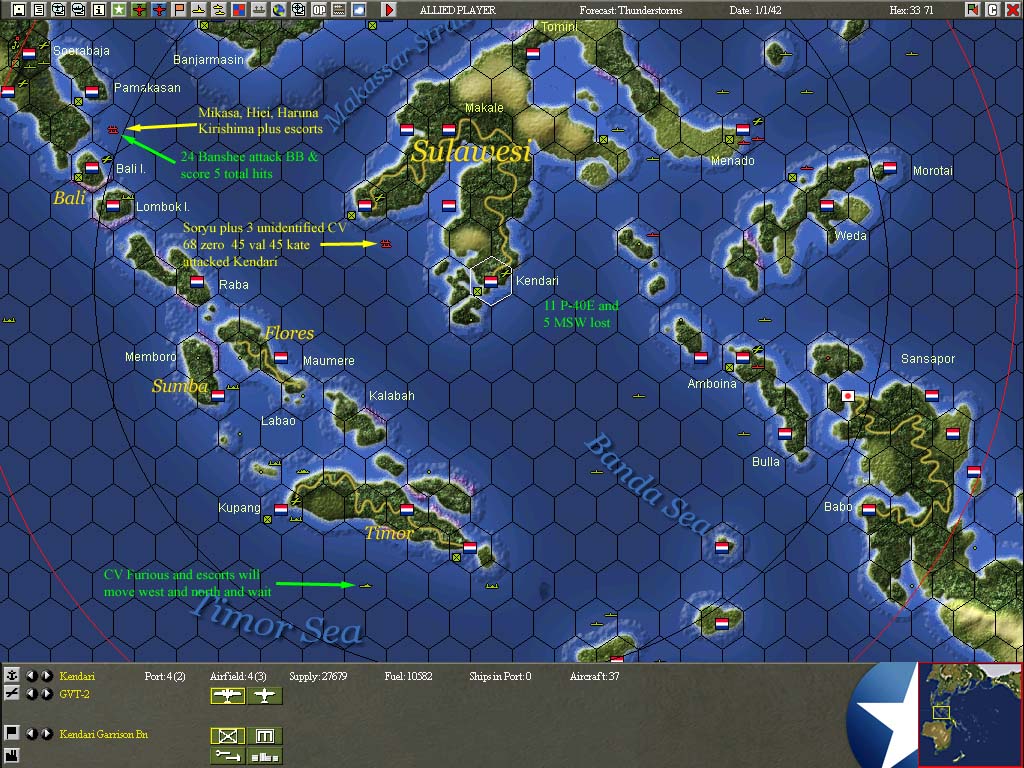Image resolution: width=1024 pixels, height=768 pixels.
Task: Click the 'Forecast: Thunderstorms' status text
Action: tap(631, 10)
